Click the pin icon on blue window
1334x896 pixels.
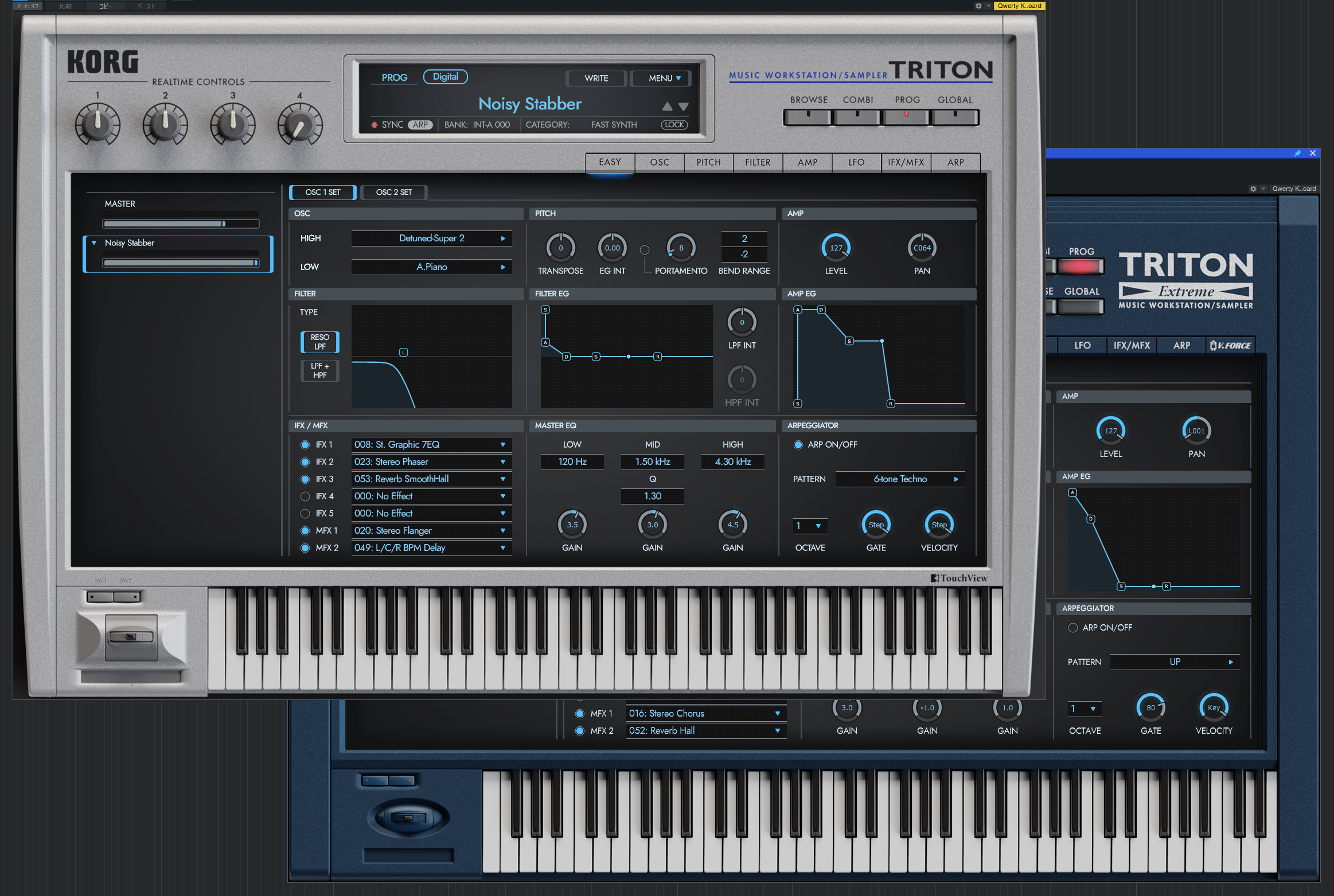[x=1297, y=153]
